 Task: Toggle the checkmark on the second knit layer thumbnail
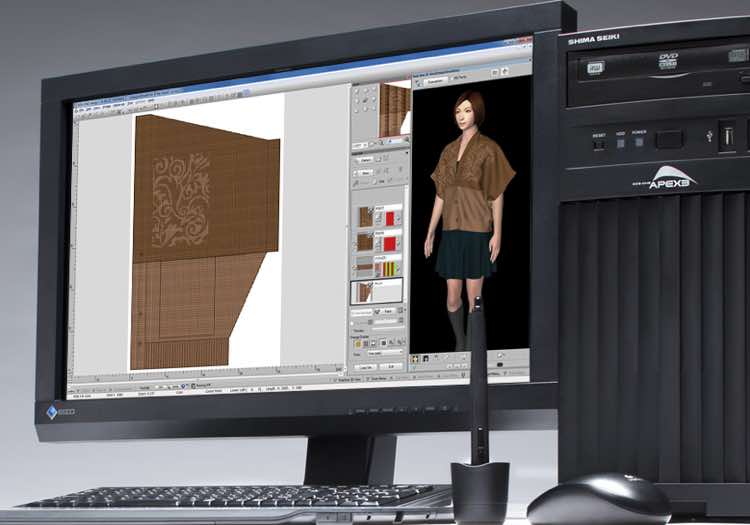[x=371, y=233]
